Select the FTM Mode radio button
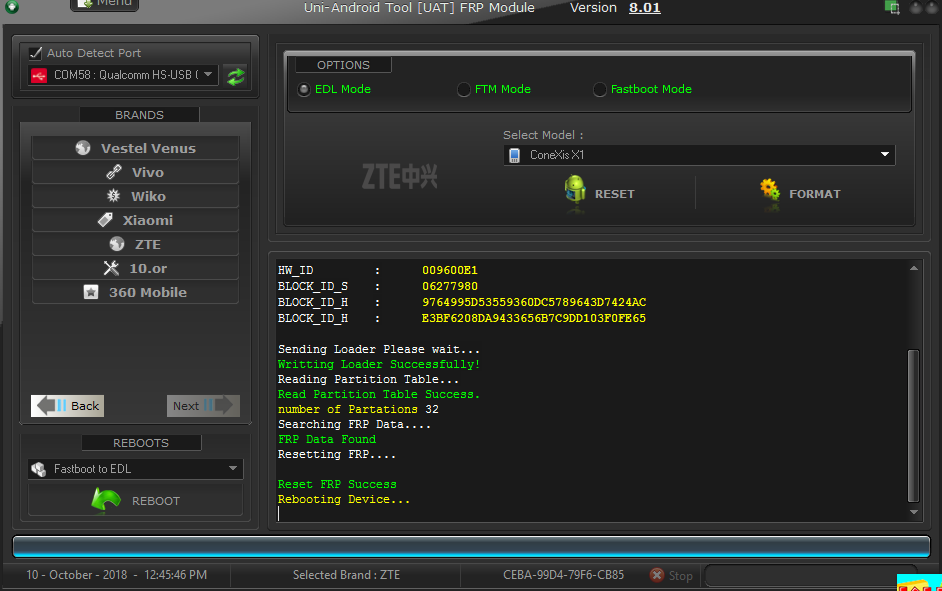The width and height of the screenshot is (942, 591). tap(464, 89)
